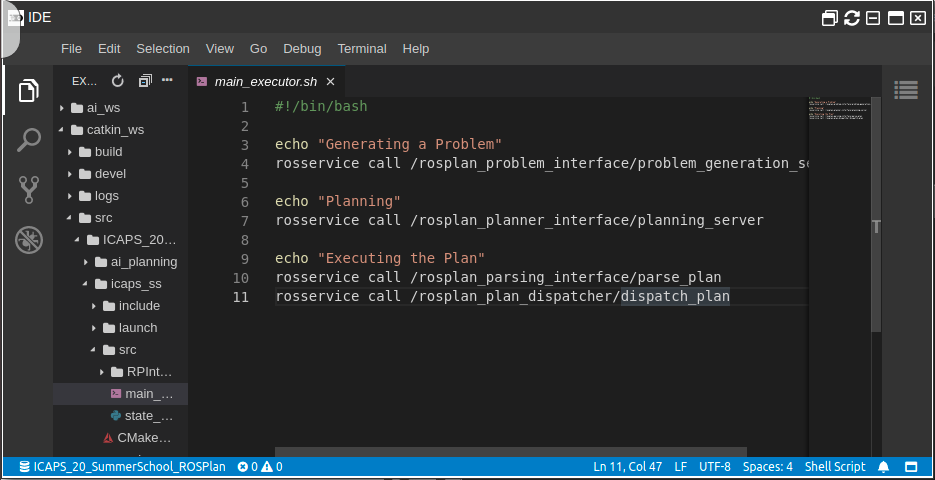Click the horizontal scrollbar of editor
The height and width of the screenshot is (480, 935).
click(x=511, y=452)
